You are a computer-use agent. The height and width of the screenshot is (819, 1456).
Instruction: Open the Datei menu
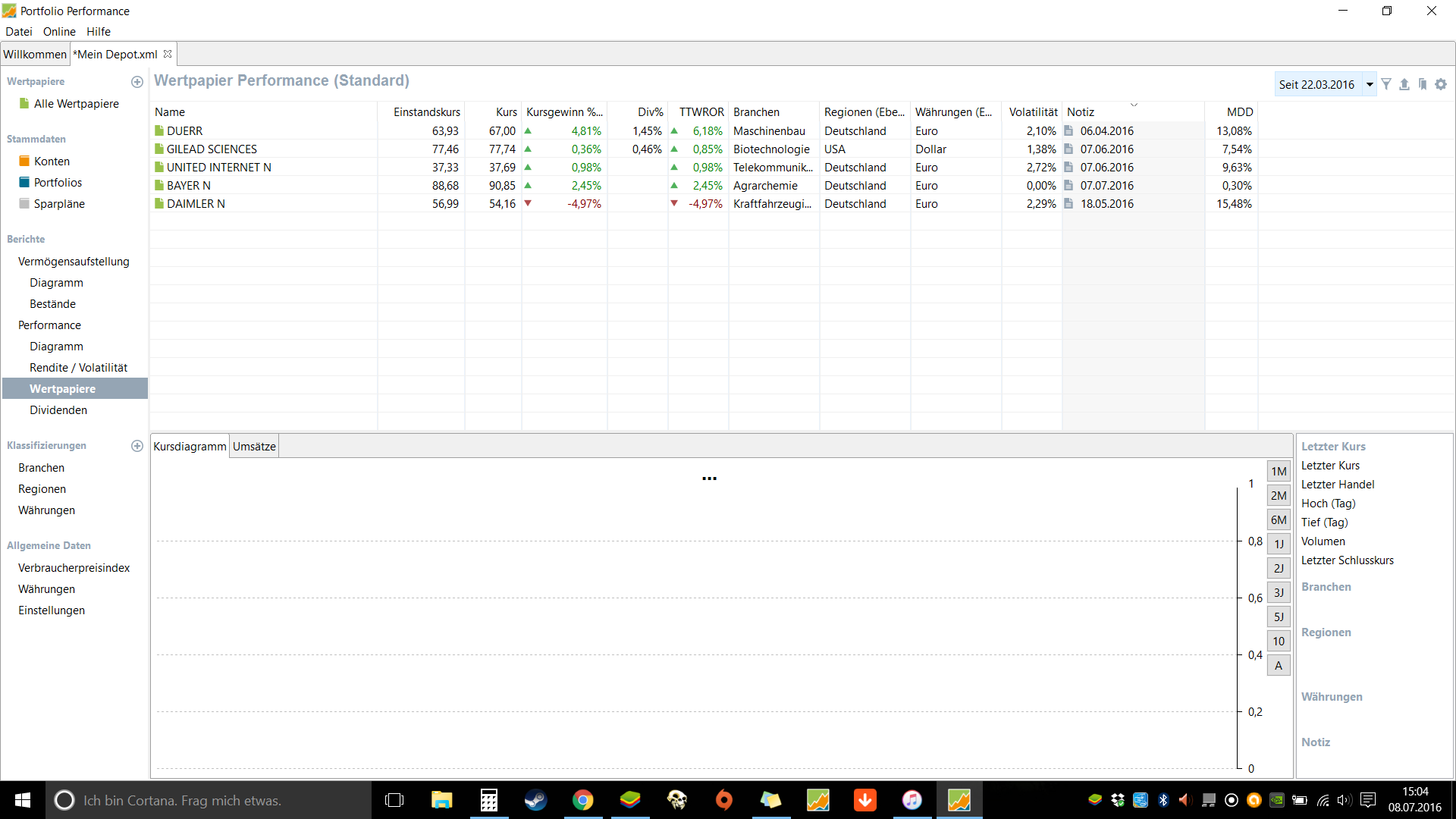19,32
